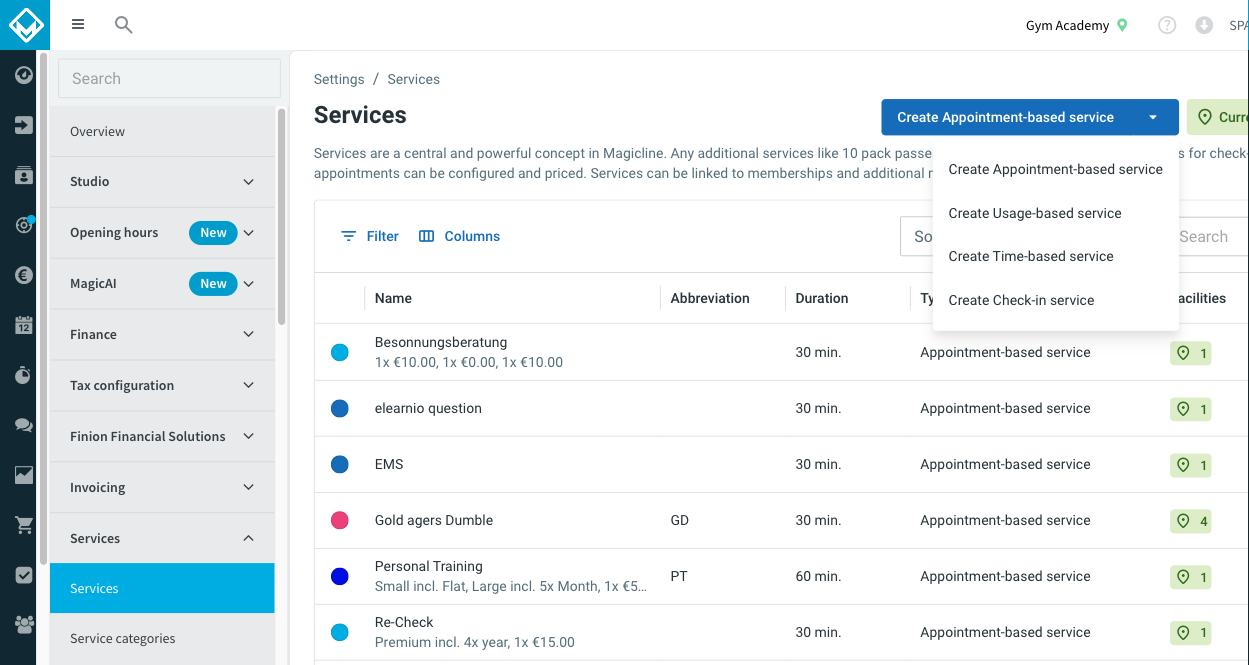This screenshot has width=1249, height=665.
Task: Expand the MagicAI section
Action: pyautogui.click(x=162, y=284)
